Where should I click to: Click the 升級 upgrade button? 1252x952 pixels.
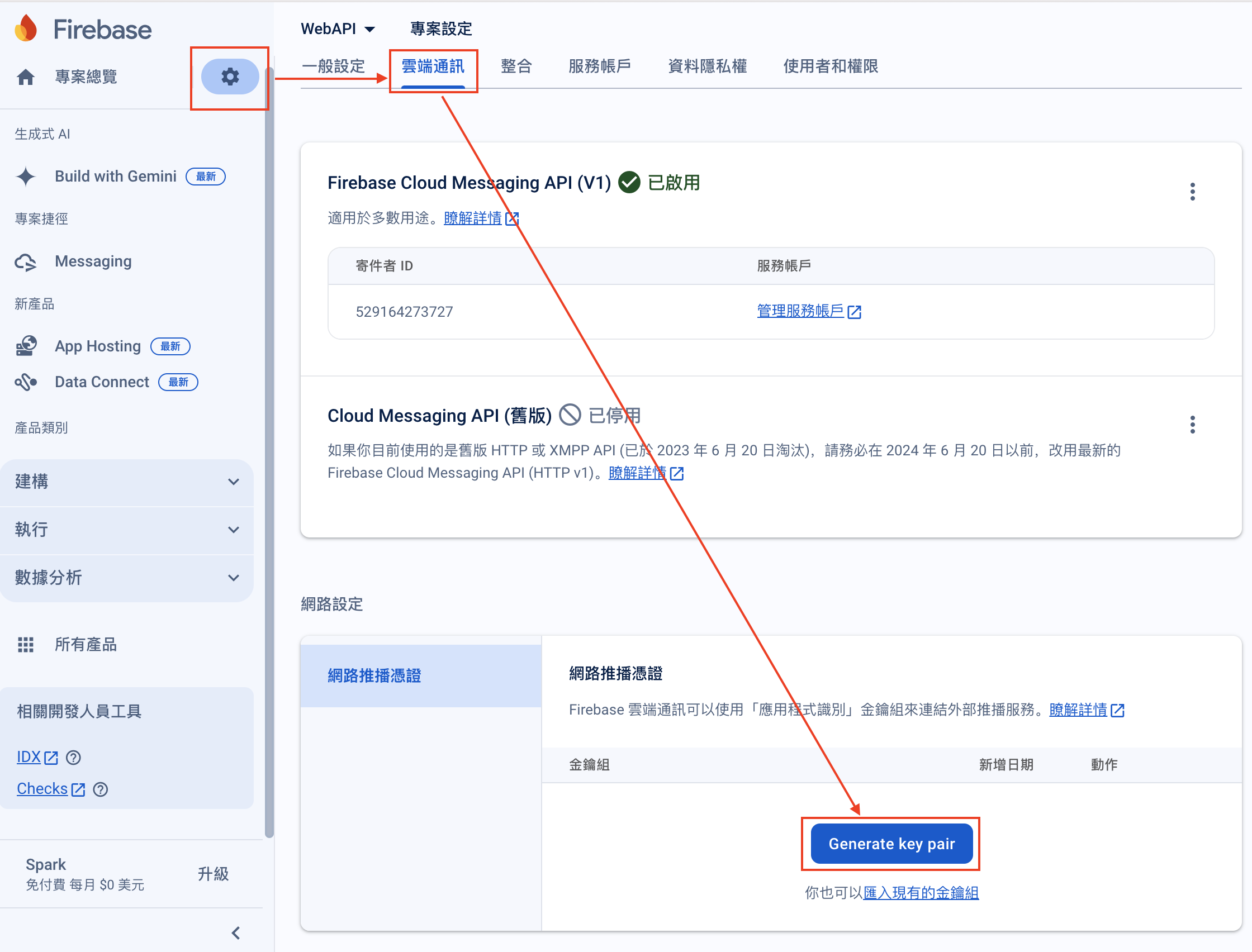[213, 874]
